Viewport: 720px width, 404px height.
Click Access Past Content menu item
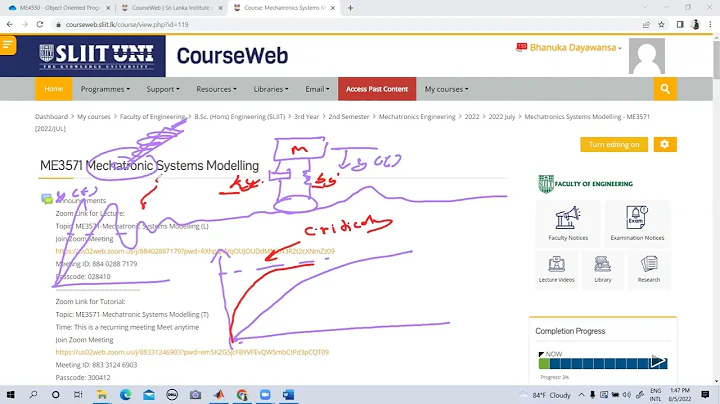[x=377, y=89]
